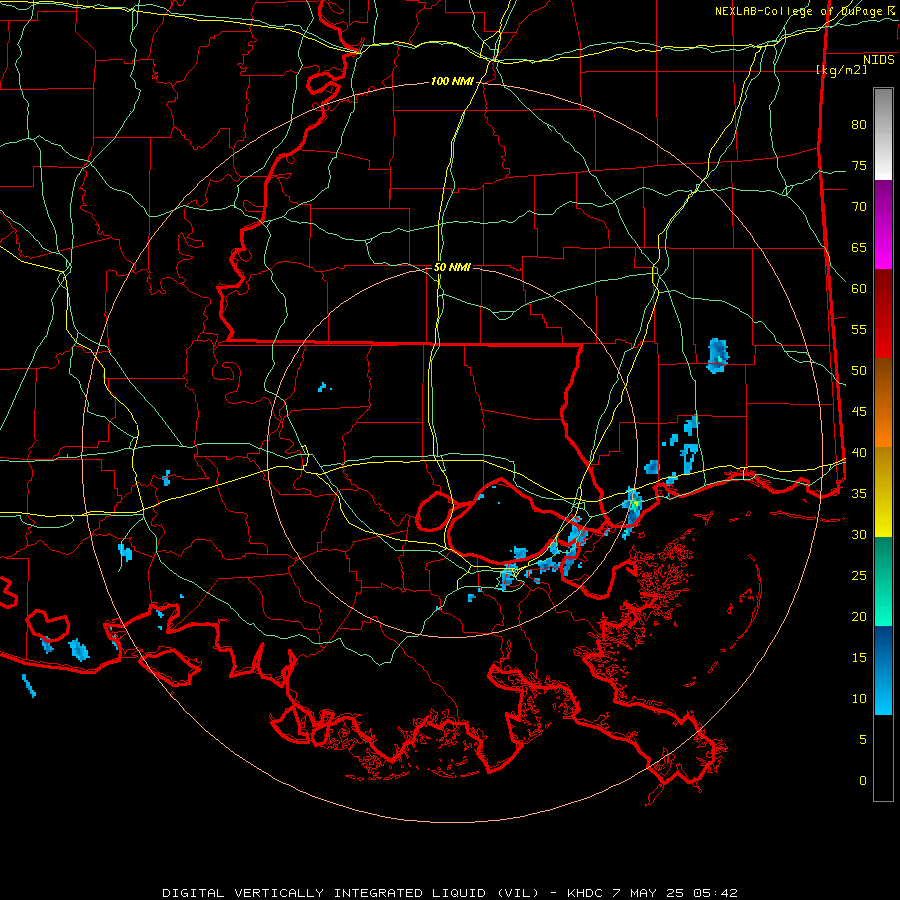Click the 05:42 timestamp

[714, 893]
